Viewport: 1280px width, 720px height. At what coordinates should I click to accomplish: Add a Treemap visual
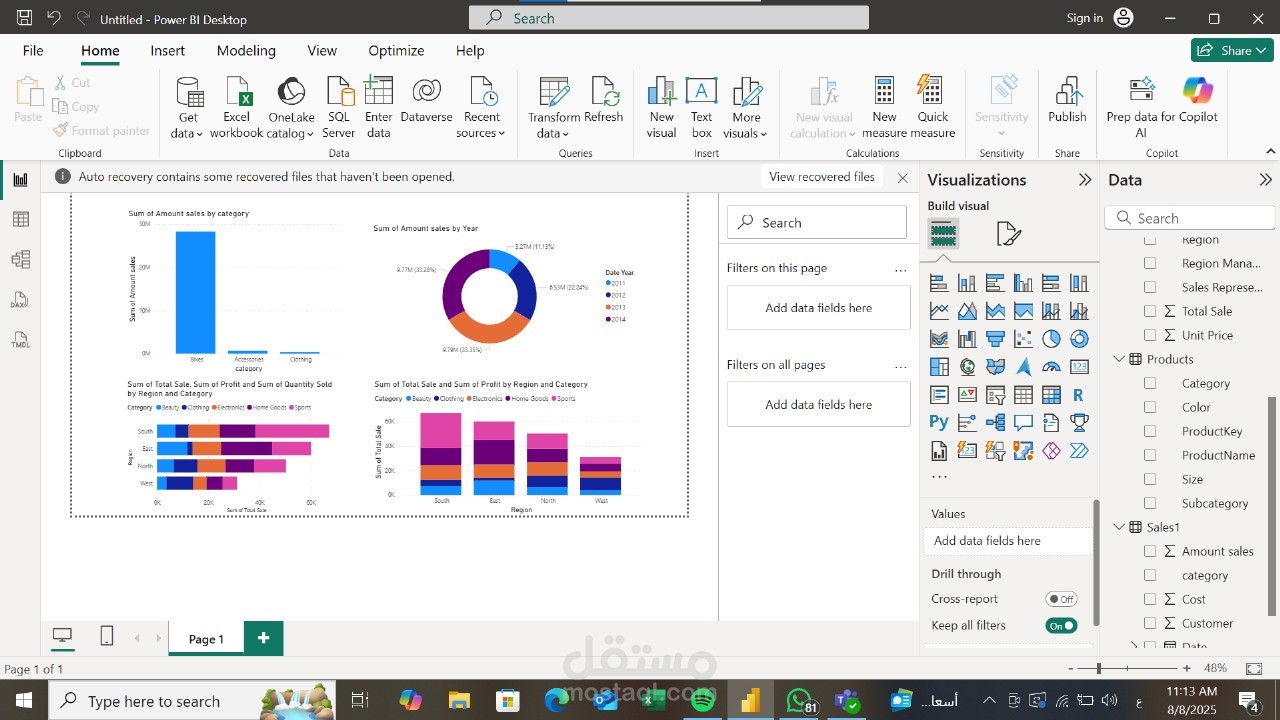[939, 367]
